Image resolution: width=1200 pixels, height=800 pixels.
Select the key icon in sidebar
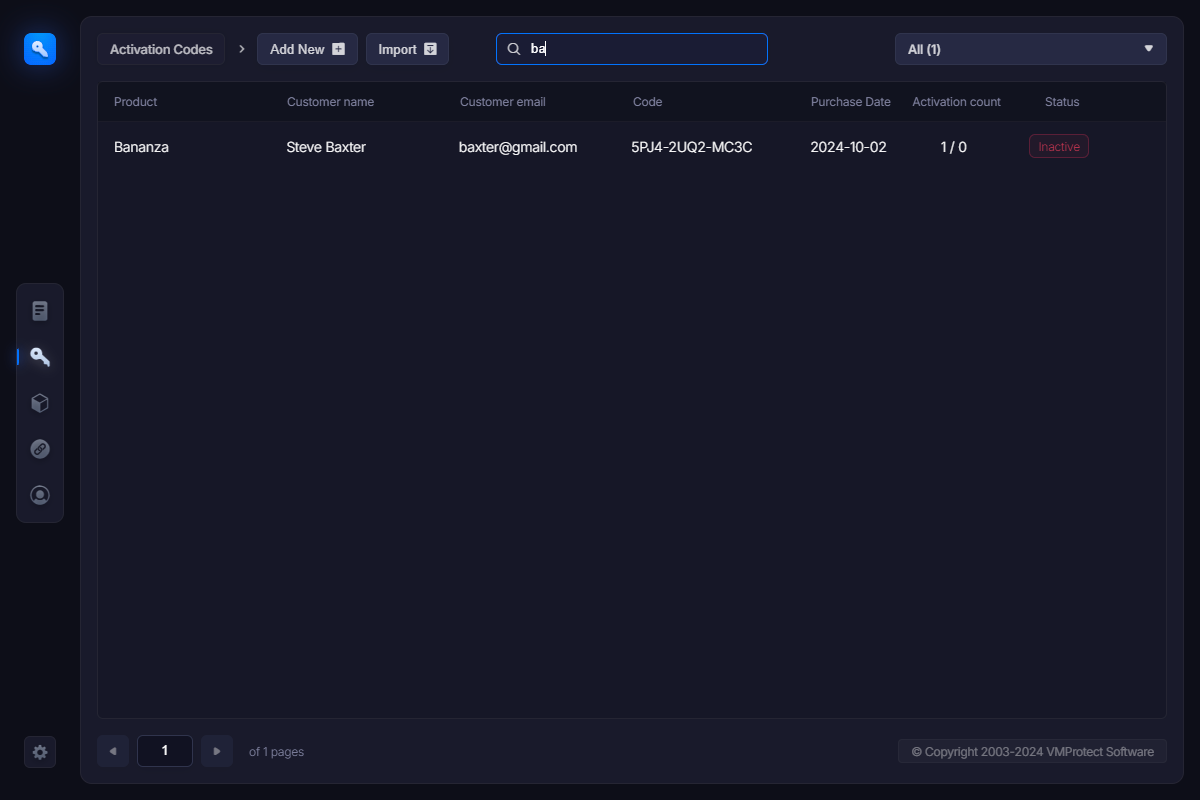(40, 357)
